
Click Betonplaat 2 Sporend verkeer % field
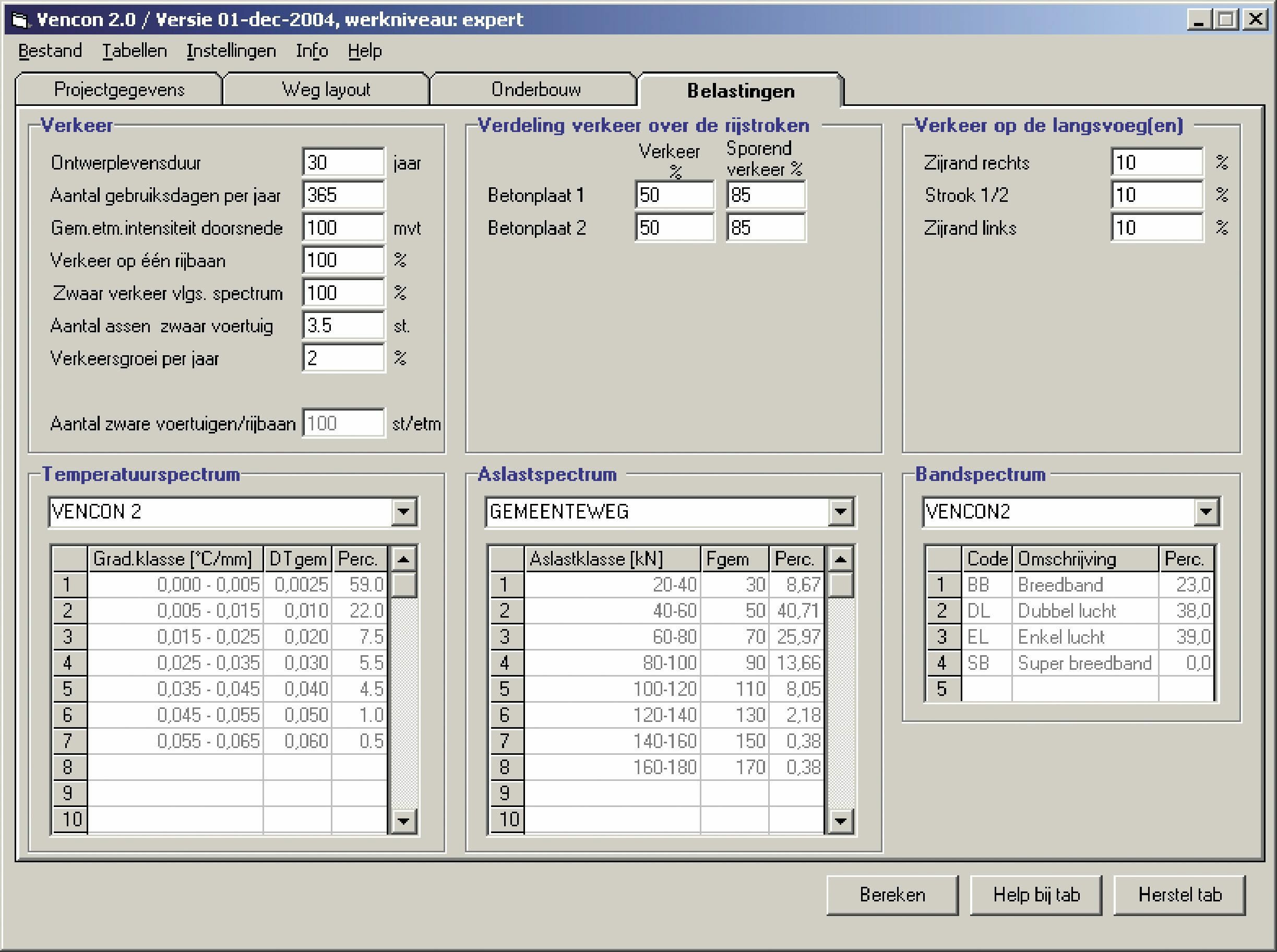[766, 227]
